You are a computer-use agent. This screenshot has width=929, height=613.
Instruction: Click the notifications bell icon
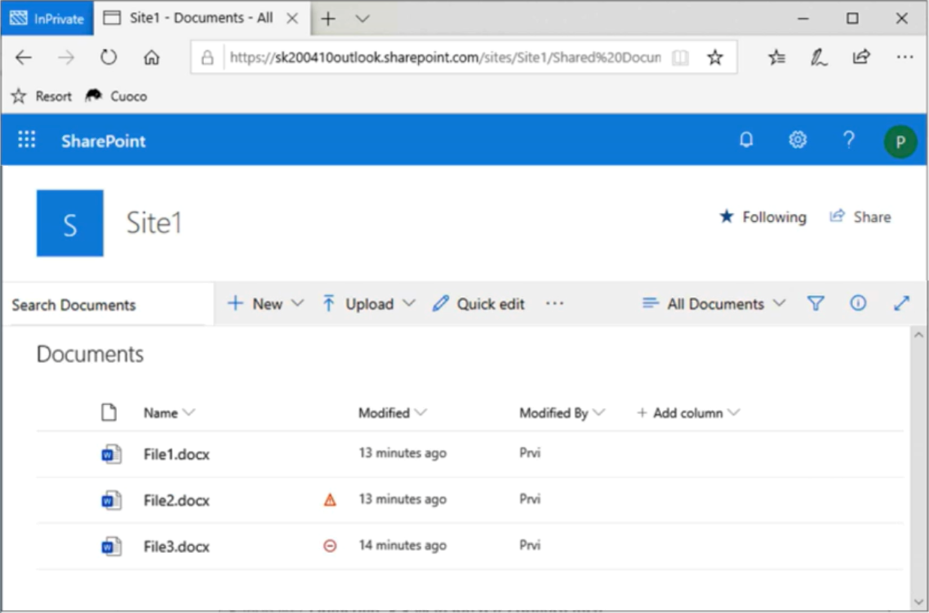746,140
